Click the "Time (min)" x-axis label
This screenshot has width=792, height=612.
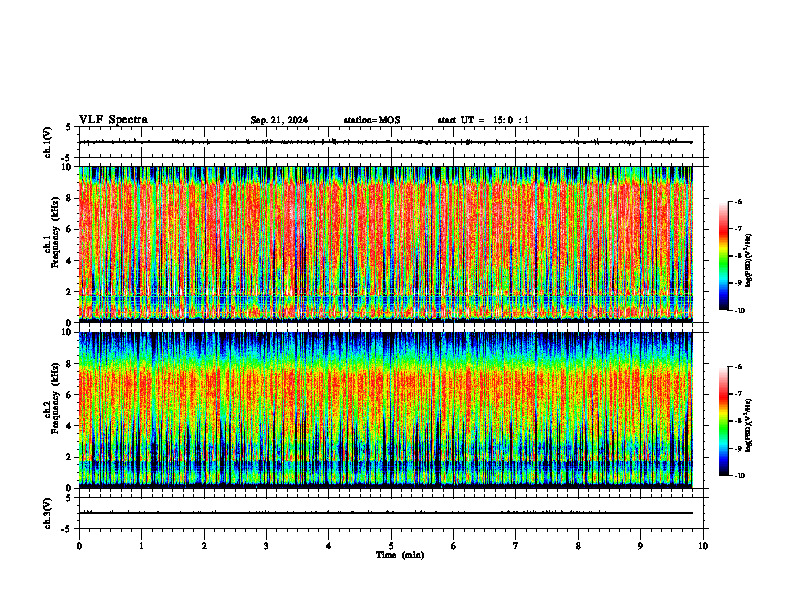pos(400,555)
